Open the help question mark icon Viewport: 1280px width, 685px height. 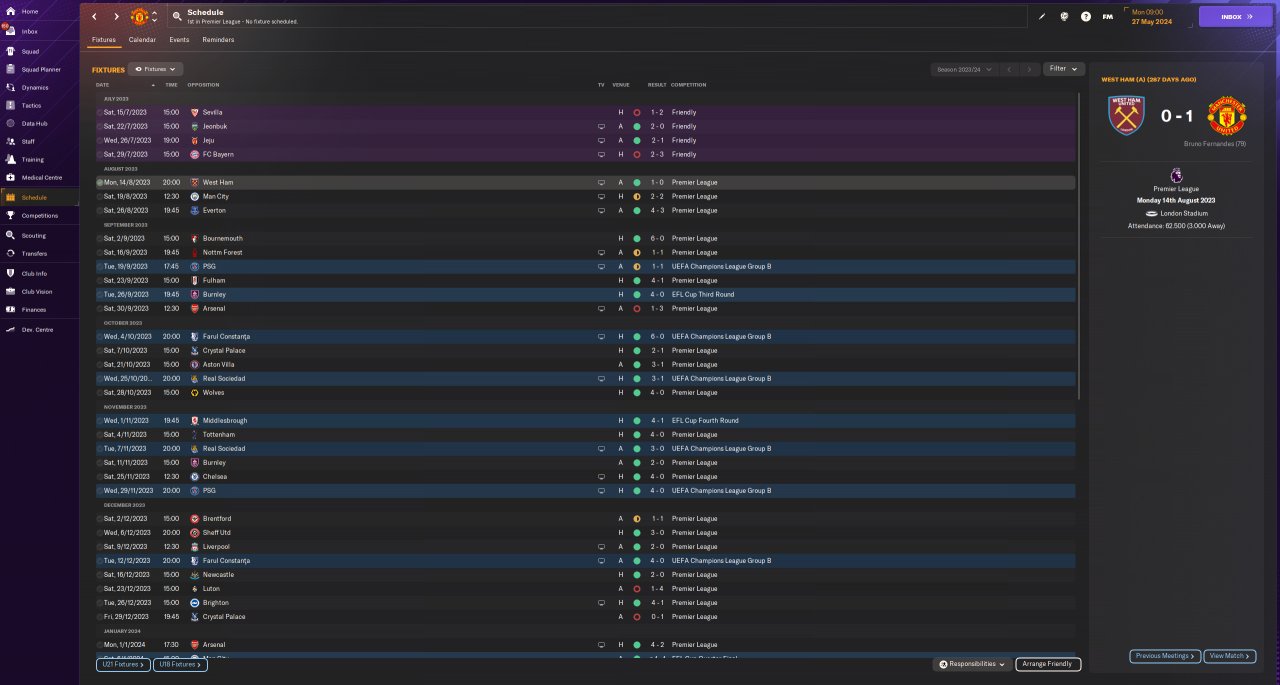click(1086, 16)
